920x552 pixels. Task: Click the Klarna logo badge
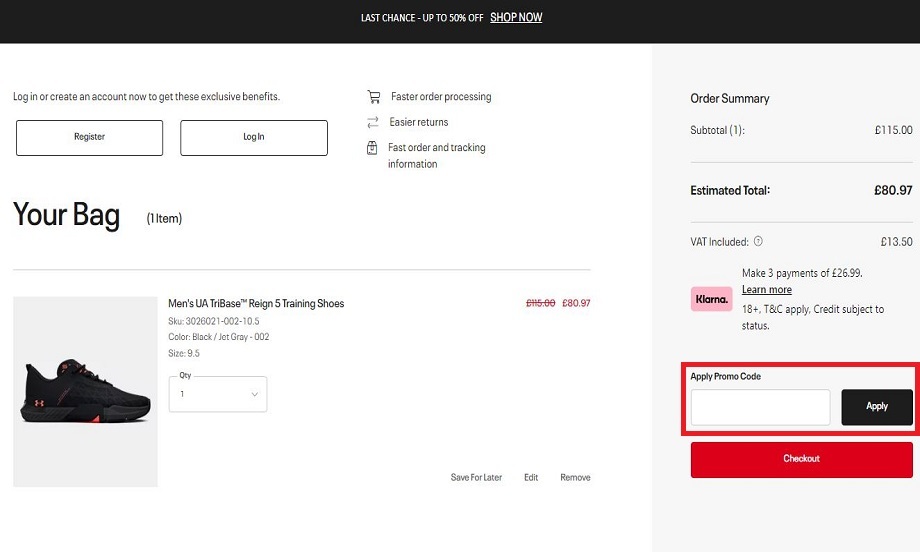(x=711, y=299)
